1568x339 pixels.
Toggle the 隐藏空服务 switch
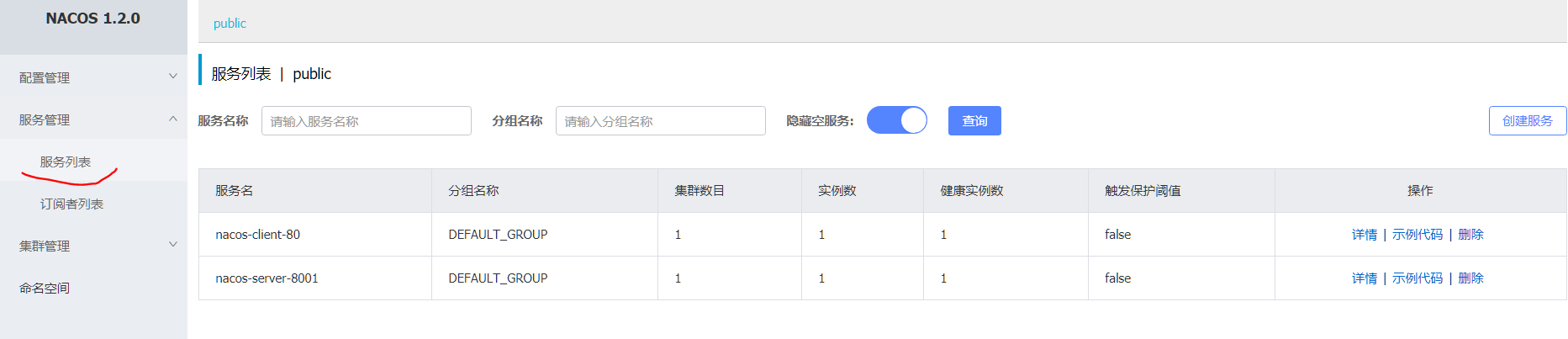(x=897, y=120)
